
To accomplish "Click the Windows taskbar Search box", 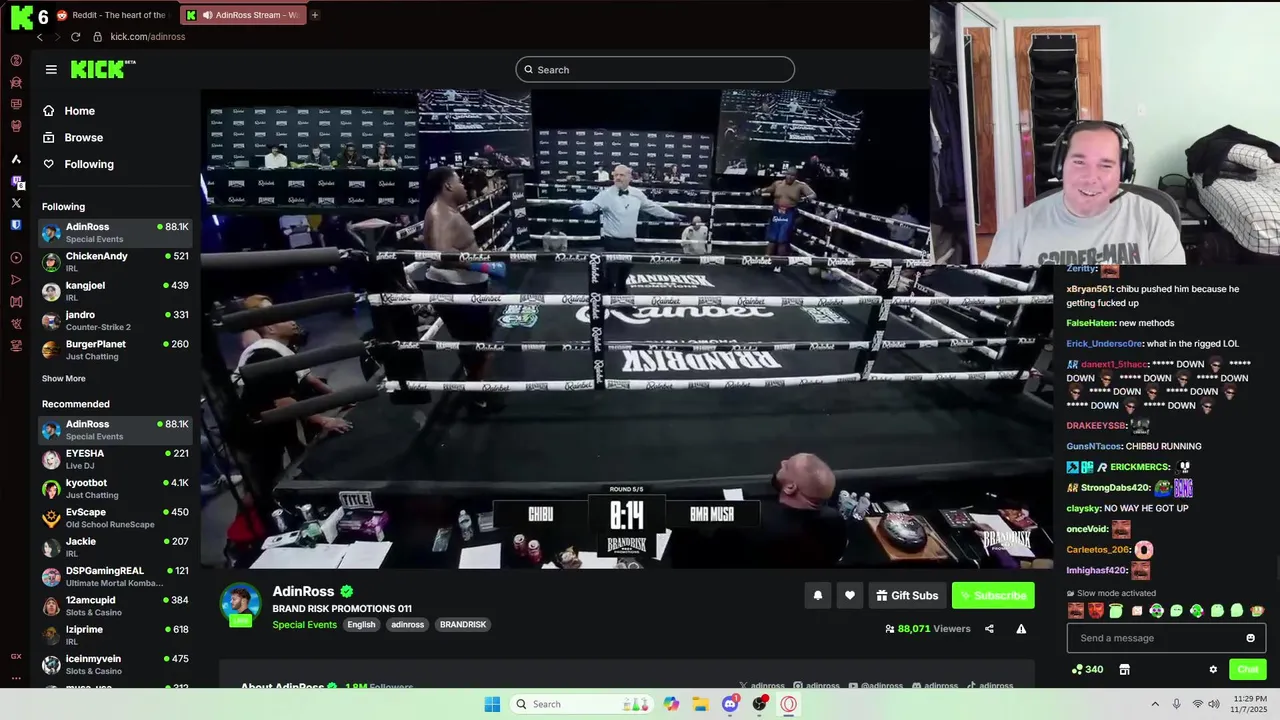I will (581, 704).
